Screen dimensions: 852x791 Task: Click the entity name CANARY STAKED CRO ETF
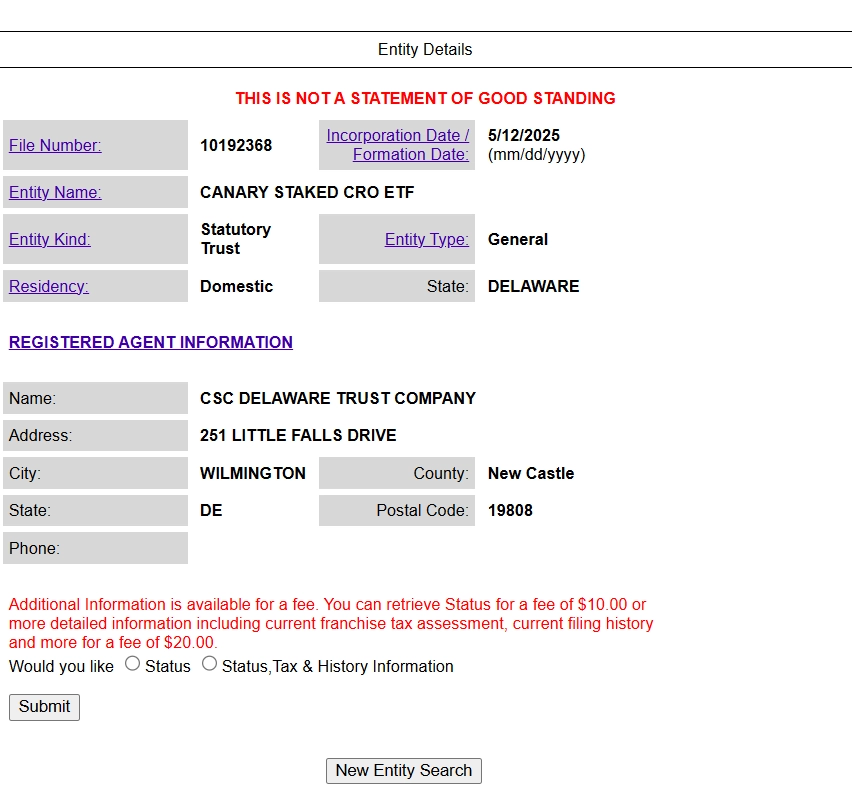307,192
